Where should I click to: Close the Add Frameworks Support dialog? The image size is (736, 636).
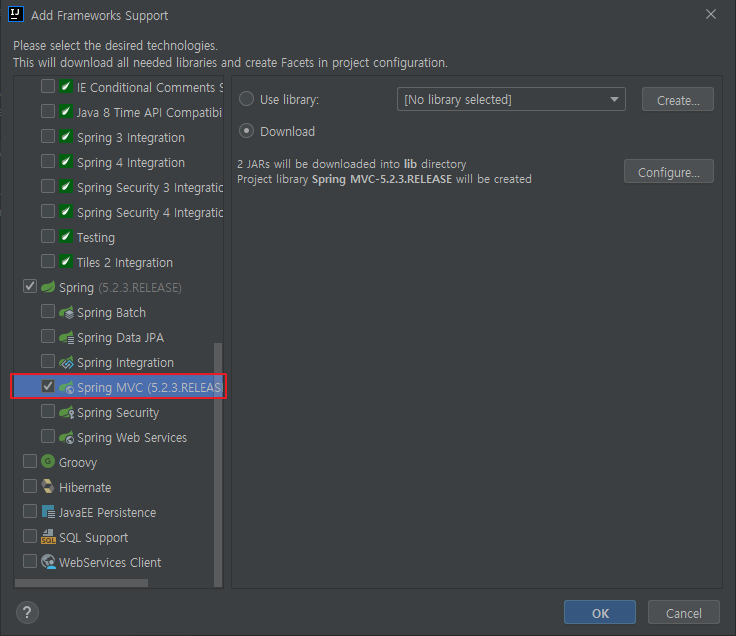pyautogui.click(x=711, y=15)
